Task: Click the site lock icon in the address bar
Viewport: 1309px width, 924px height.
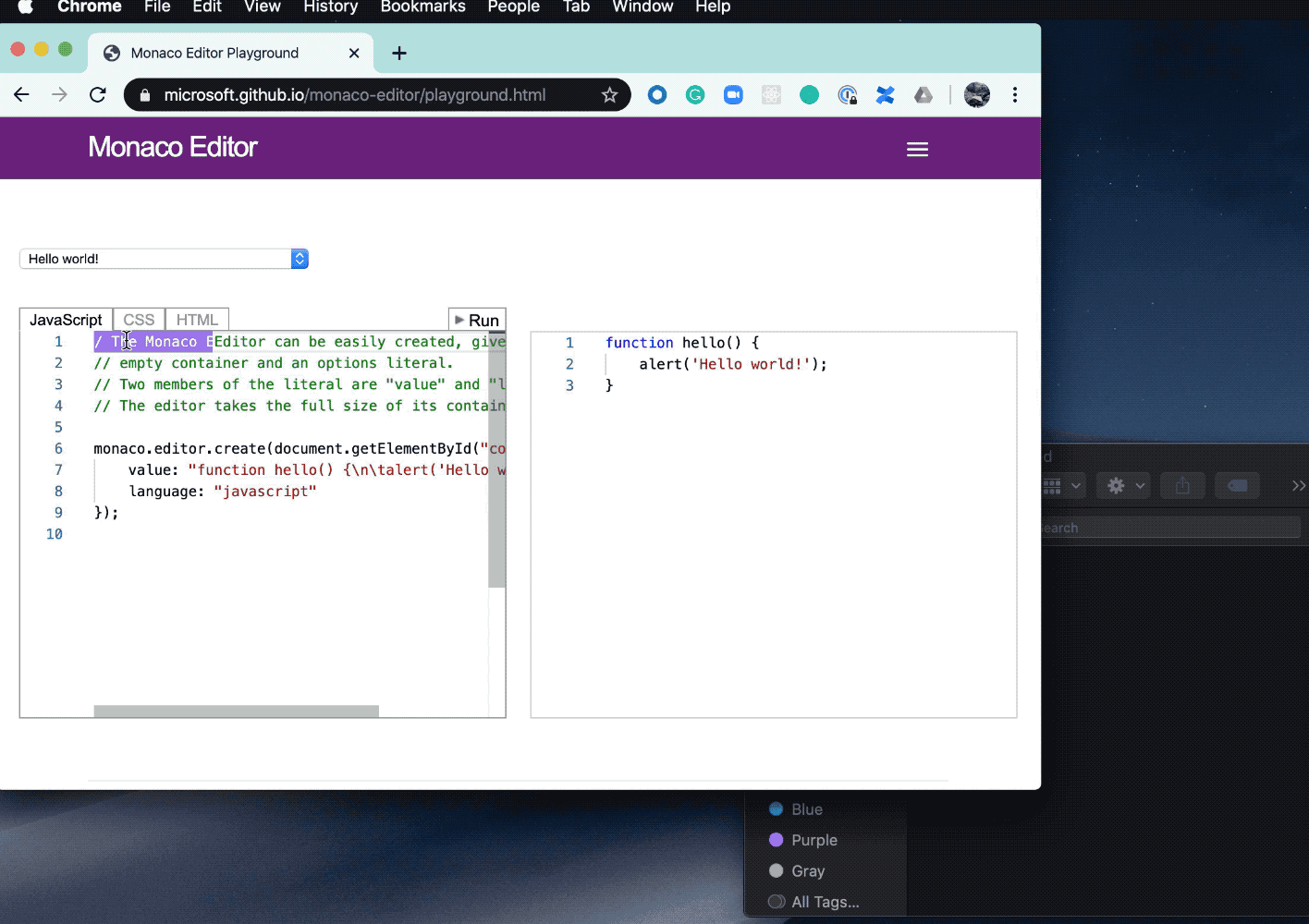Action: [143, 94]
